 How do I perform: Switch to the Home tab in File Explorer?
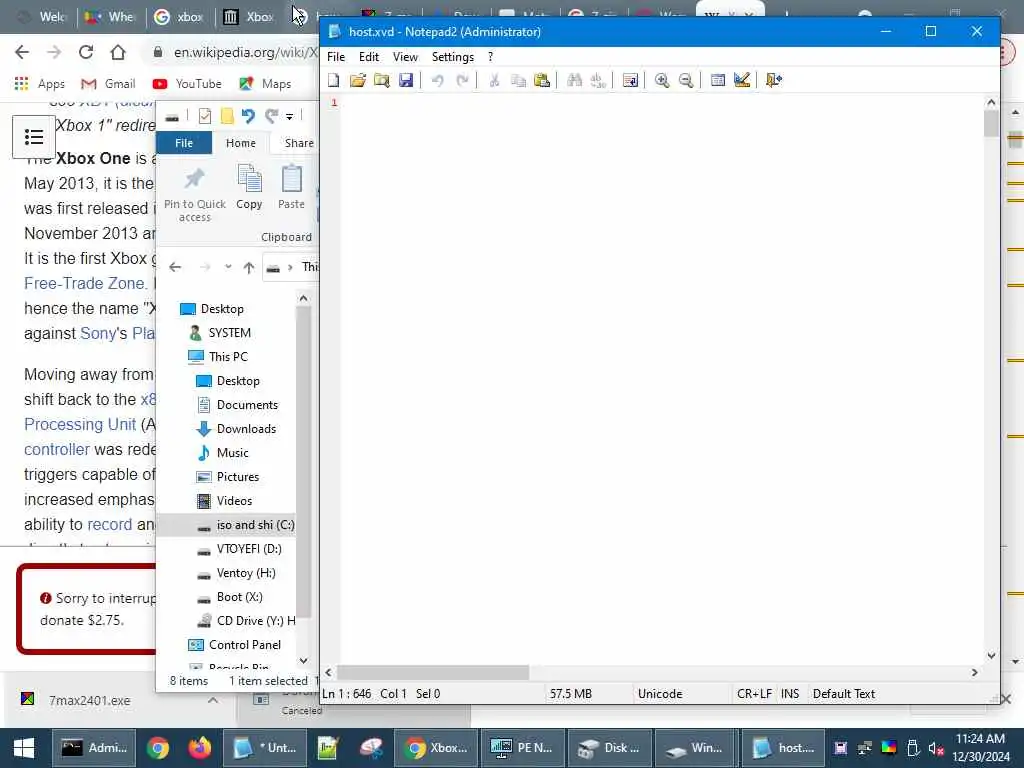tap(241, 143)
